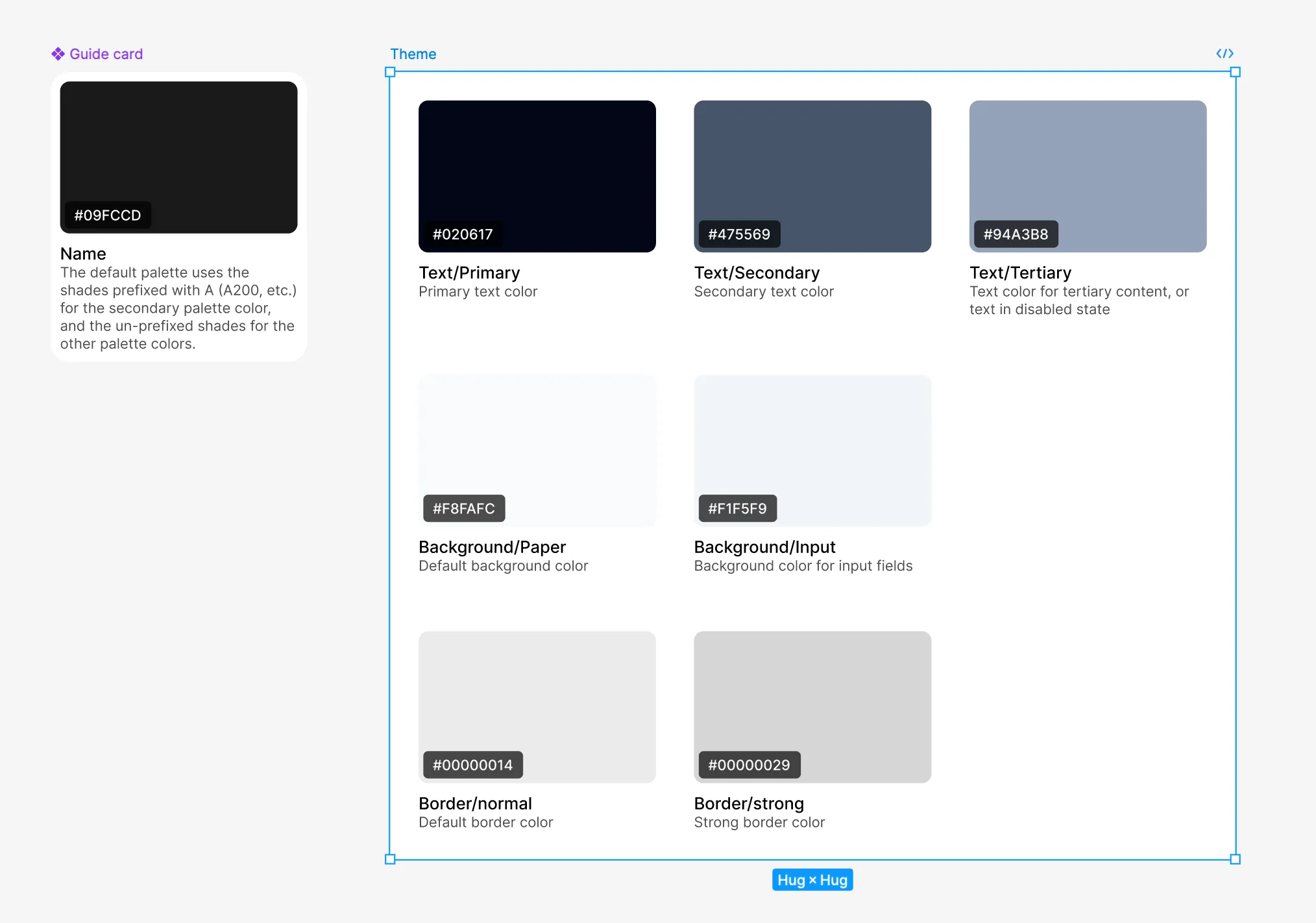Select the Border/strong color swatch

point(812,707)
